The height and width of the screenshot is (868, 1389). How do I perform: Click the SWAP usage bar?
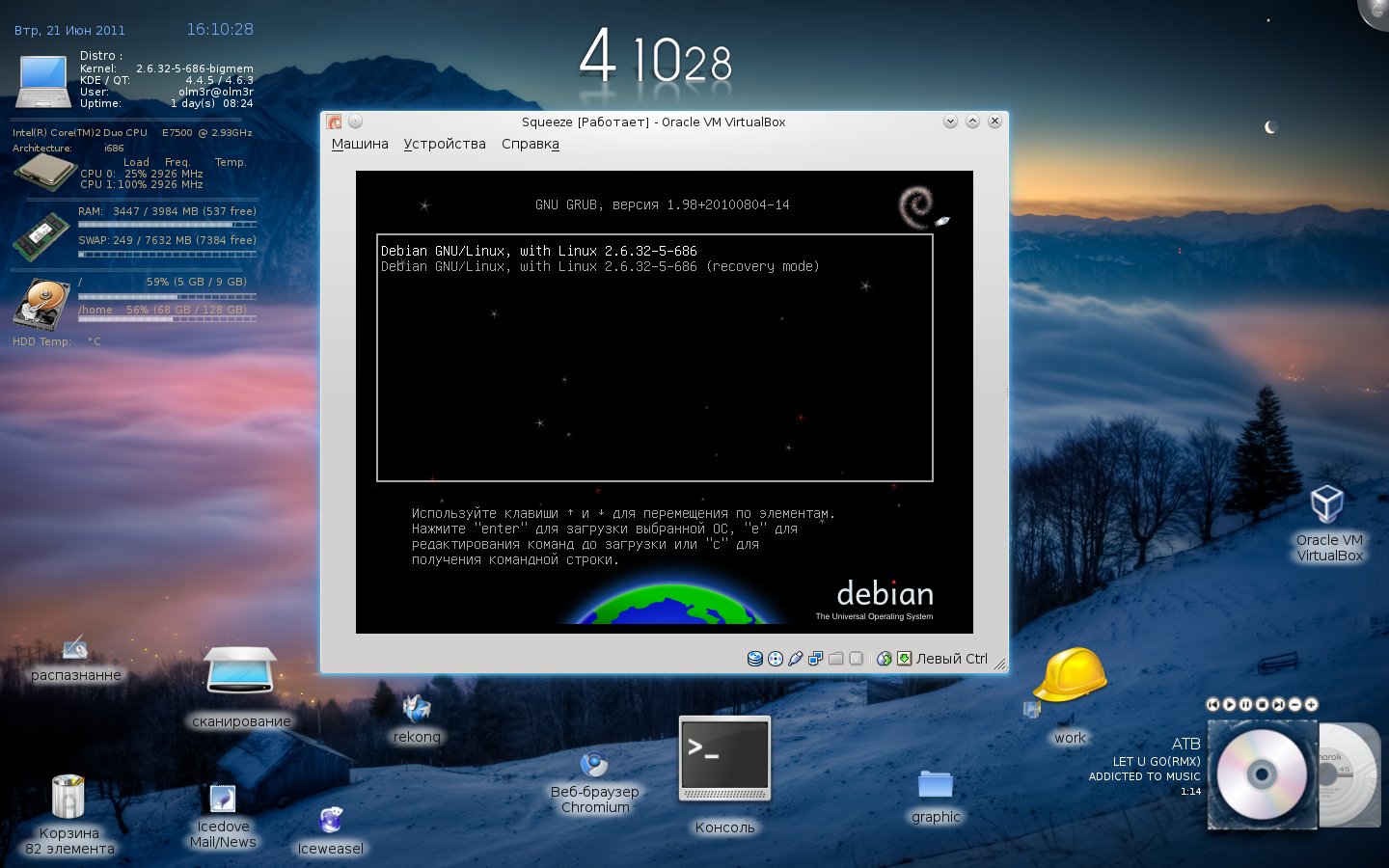(167, 255)
